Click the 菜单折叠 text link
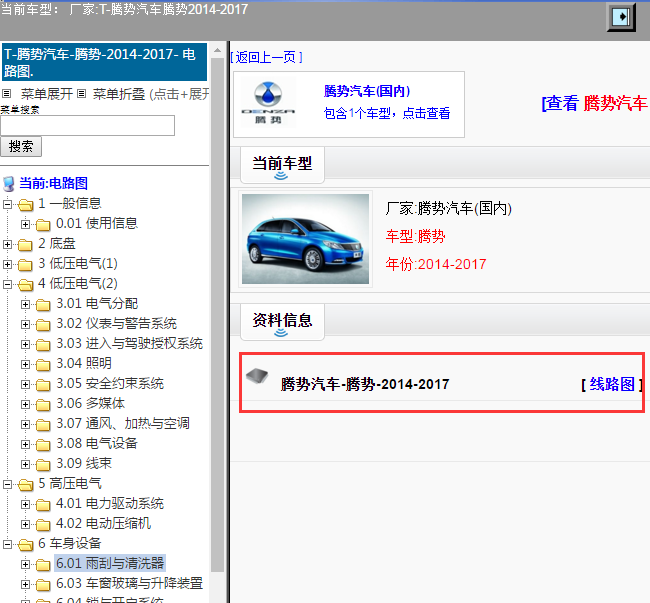The image size is (650, 603). (119, 94)
